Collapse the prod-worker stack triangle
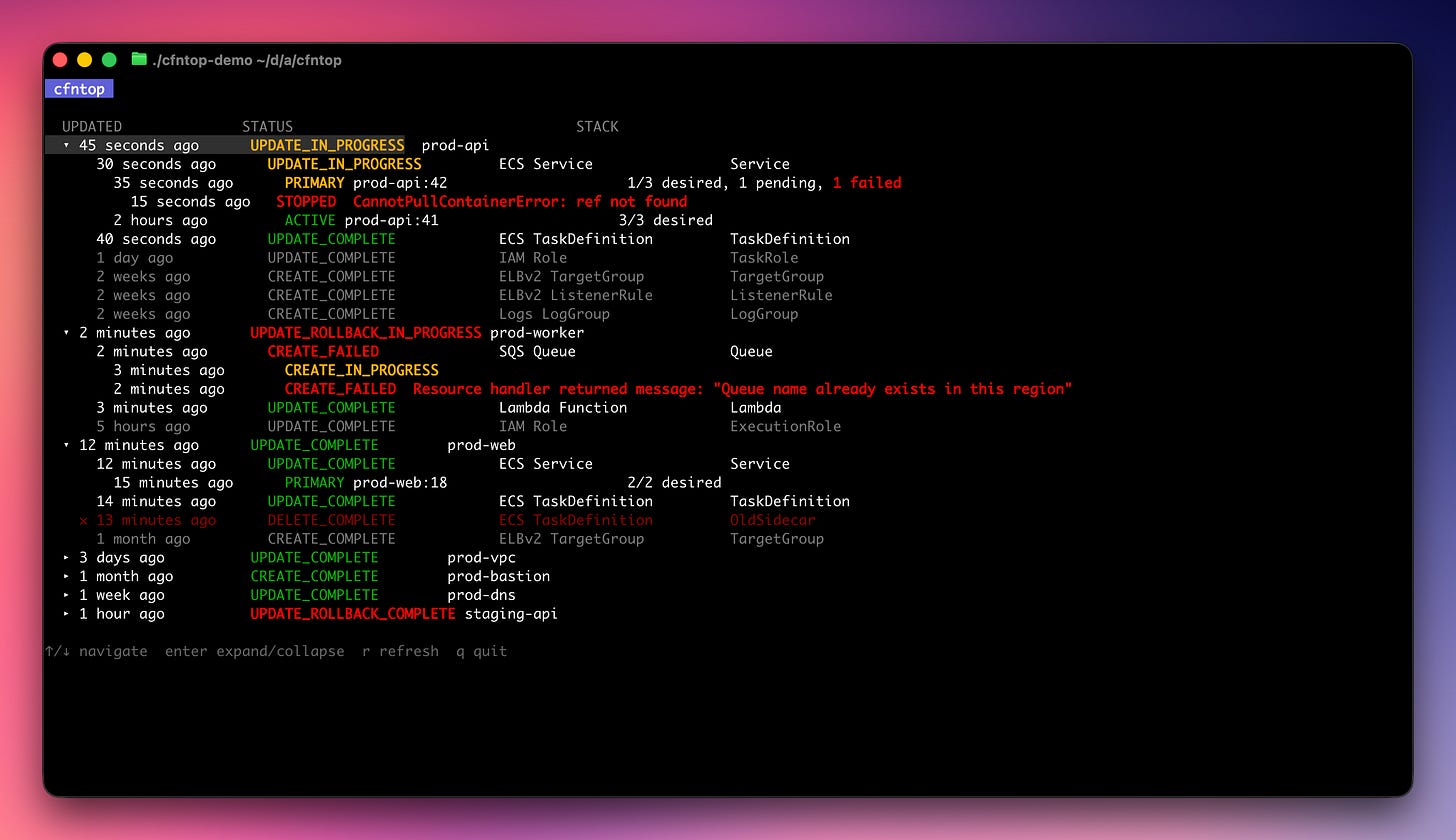The height and width of the screenshot is (840, 1456). tap(67, 333)
